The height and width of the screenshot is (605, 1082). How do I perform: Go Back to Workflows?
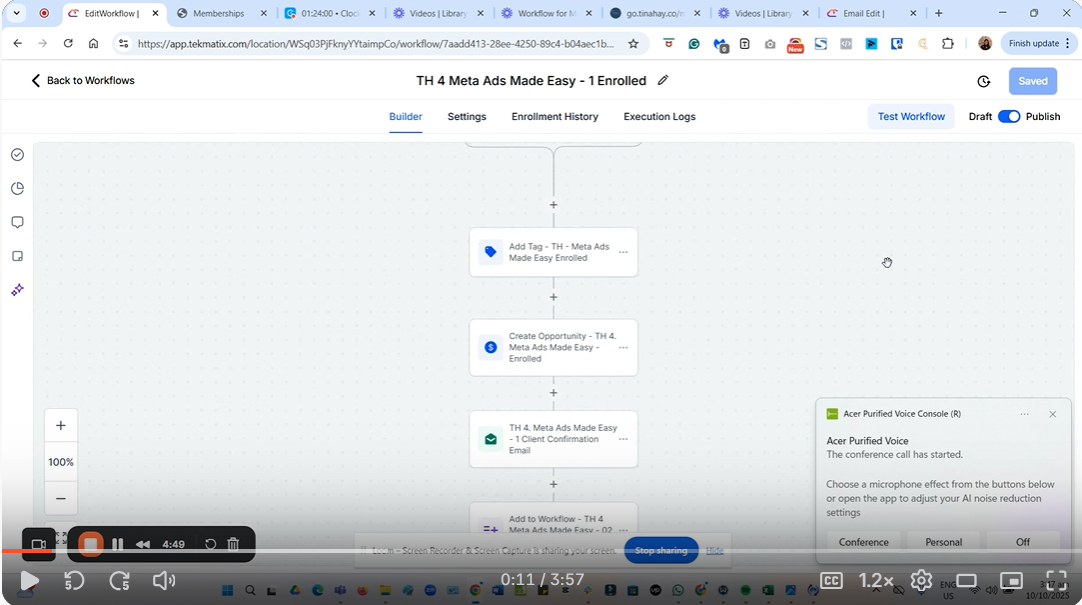pyautogui.click(x=83, y=81)
